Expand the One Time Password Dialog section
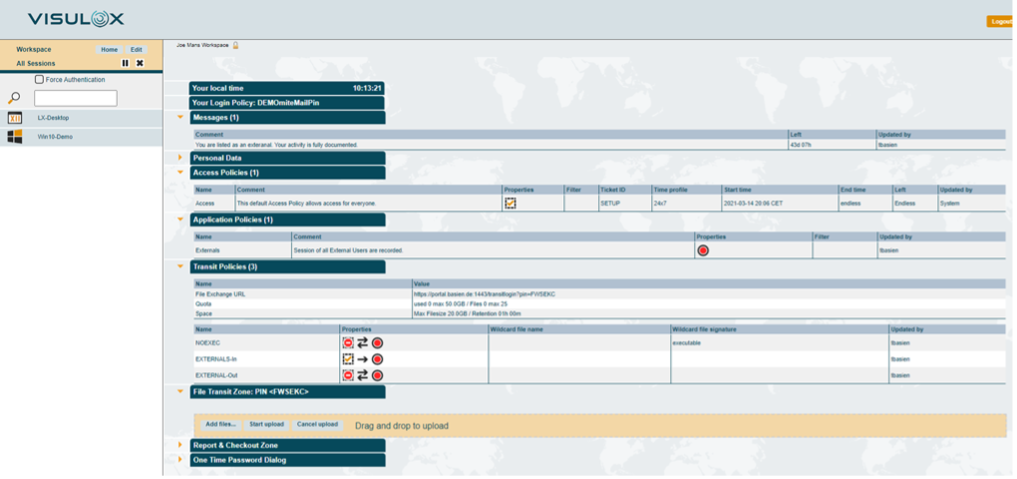1017x479 pixels. coord(180,460)
